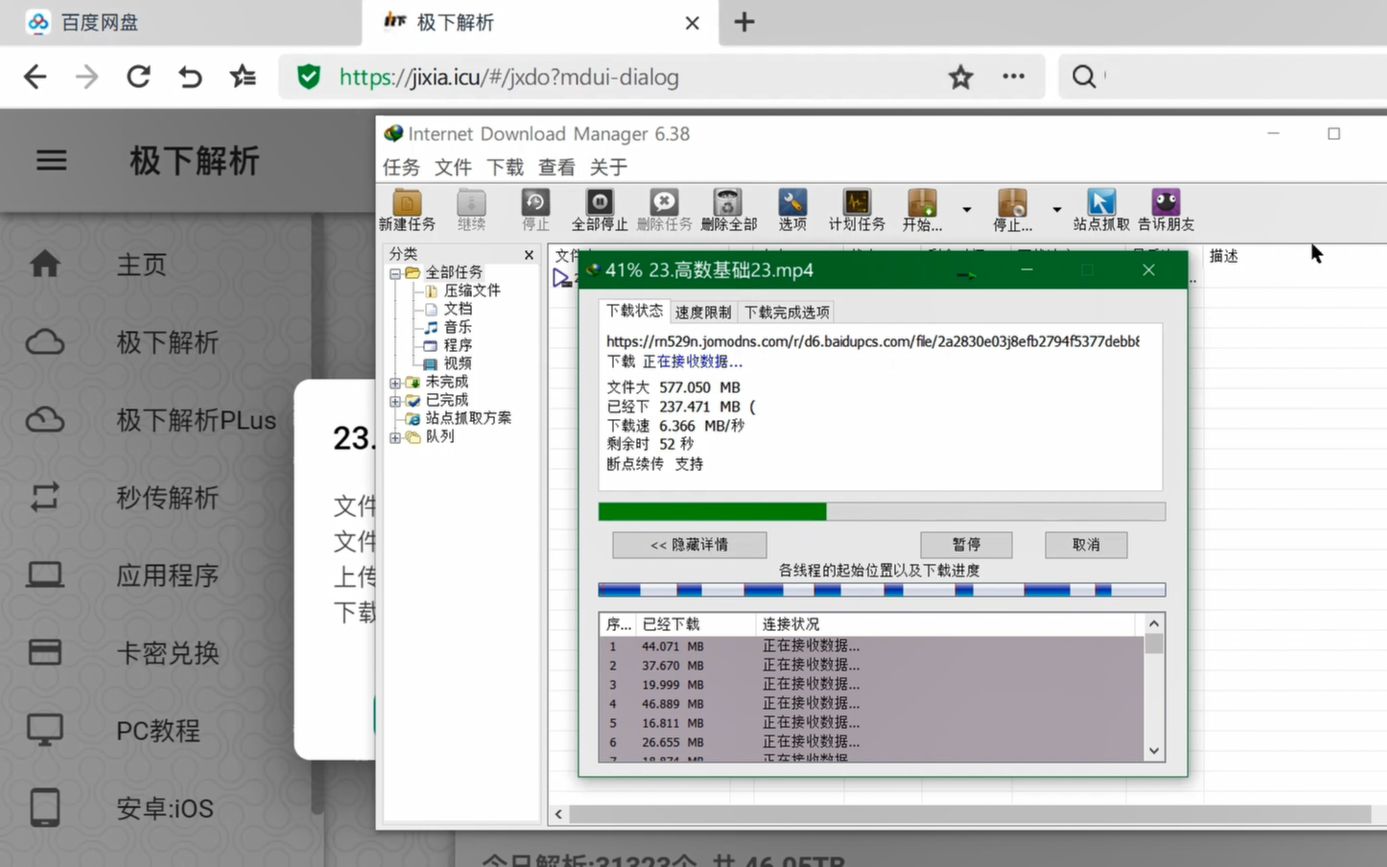Select the 文档 category
The height and width of the screenshot is (867, 1387).
pyautogui.click(x=458, y=309)
